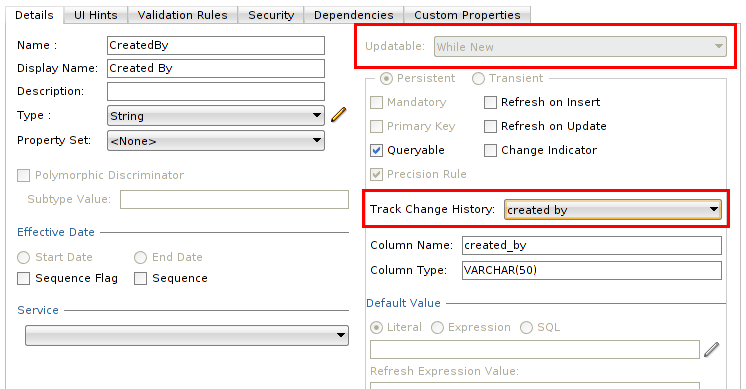Open the Validation Rules tab
The image size is (746, 389).
click(x=183, y=15)
